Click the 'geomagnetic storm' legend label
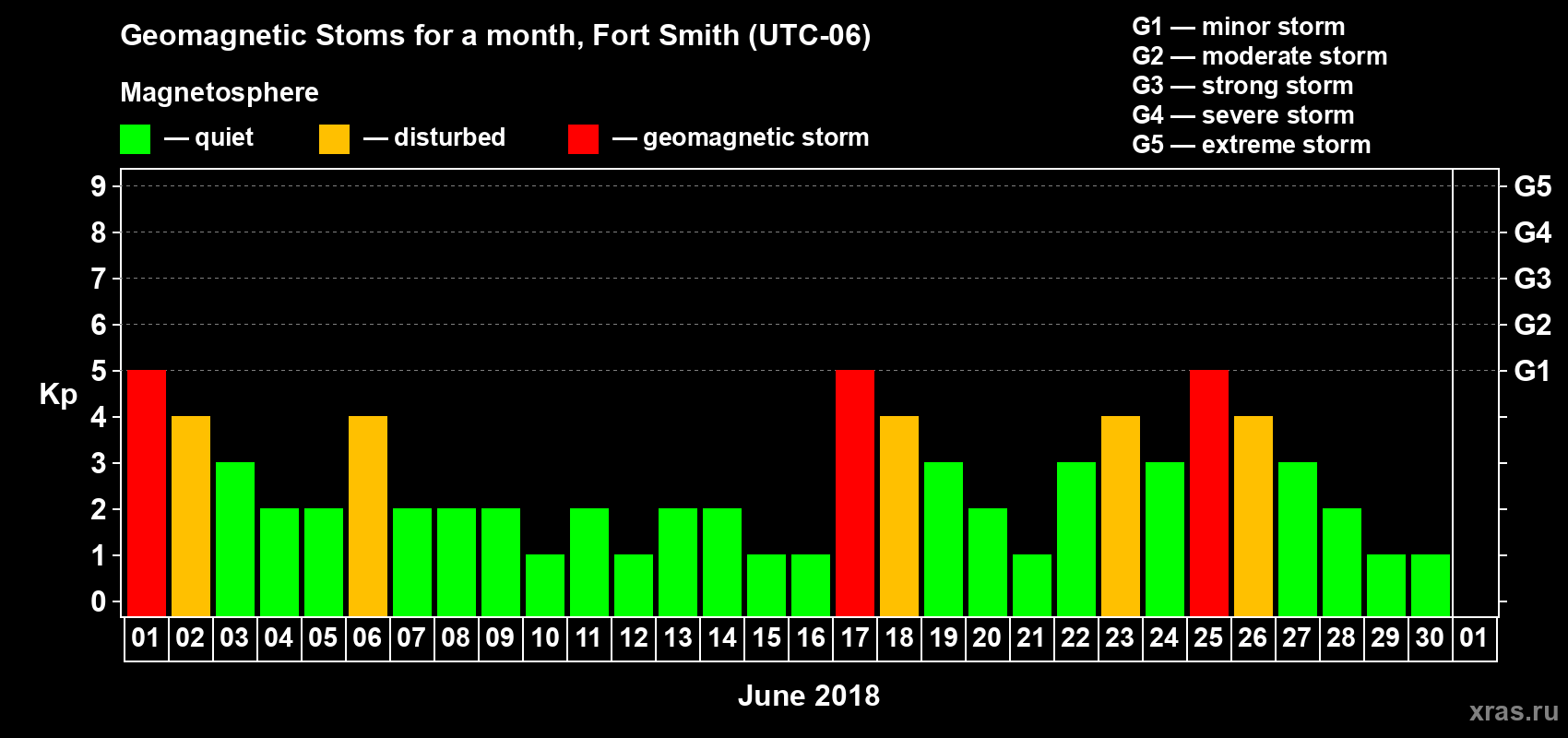The width and height of the screenshot is (1568, 738). click(756, 138)
